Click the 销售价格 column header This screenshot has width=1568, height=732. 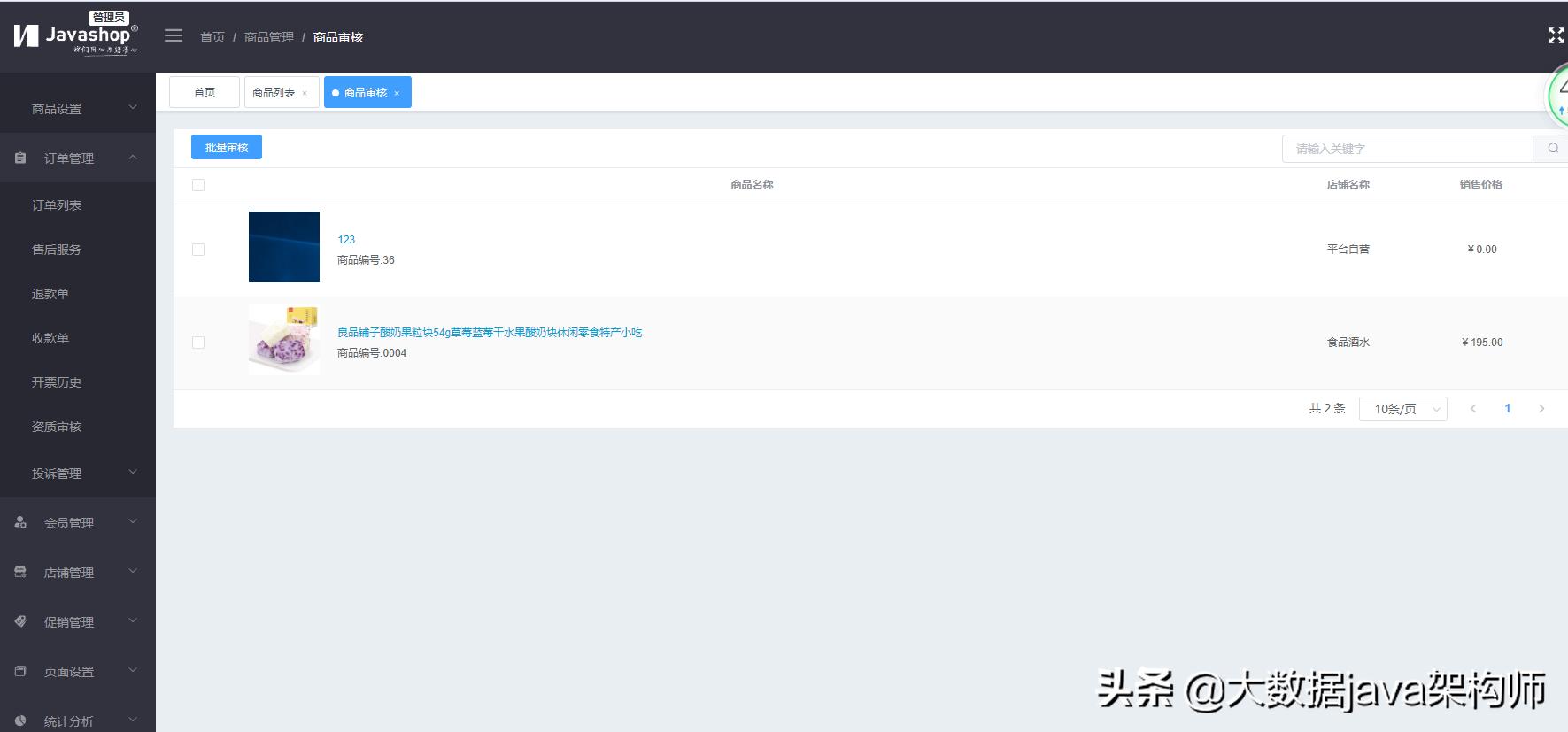pos(1481,184)
